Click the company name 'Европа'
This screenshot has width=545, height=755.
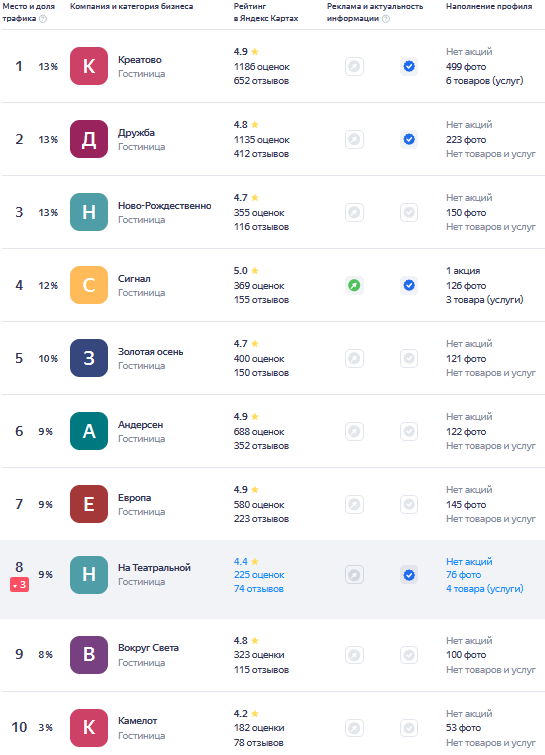[x=134, y=498]
